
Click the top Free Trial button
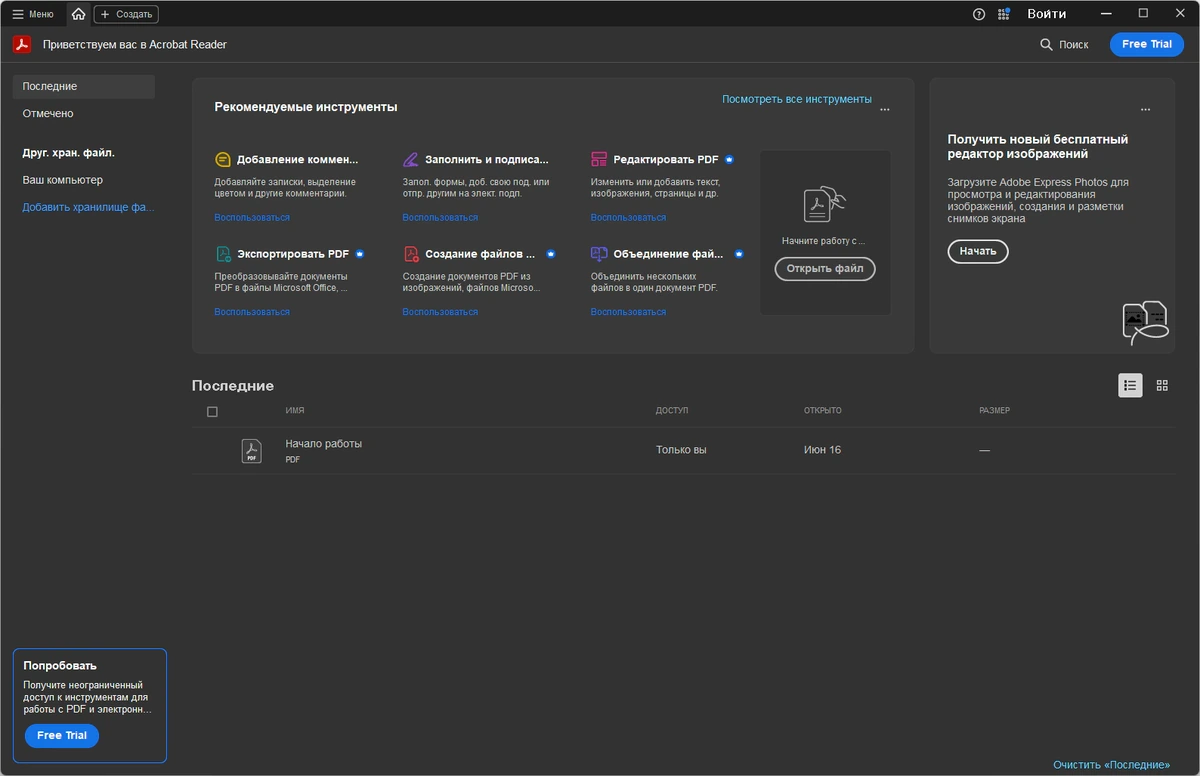1147,44
